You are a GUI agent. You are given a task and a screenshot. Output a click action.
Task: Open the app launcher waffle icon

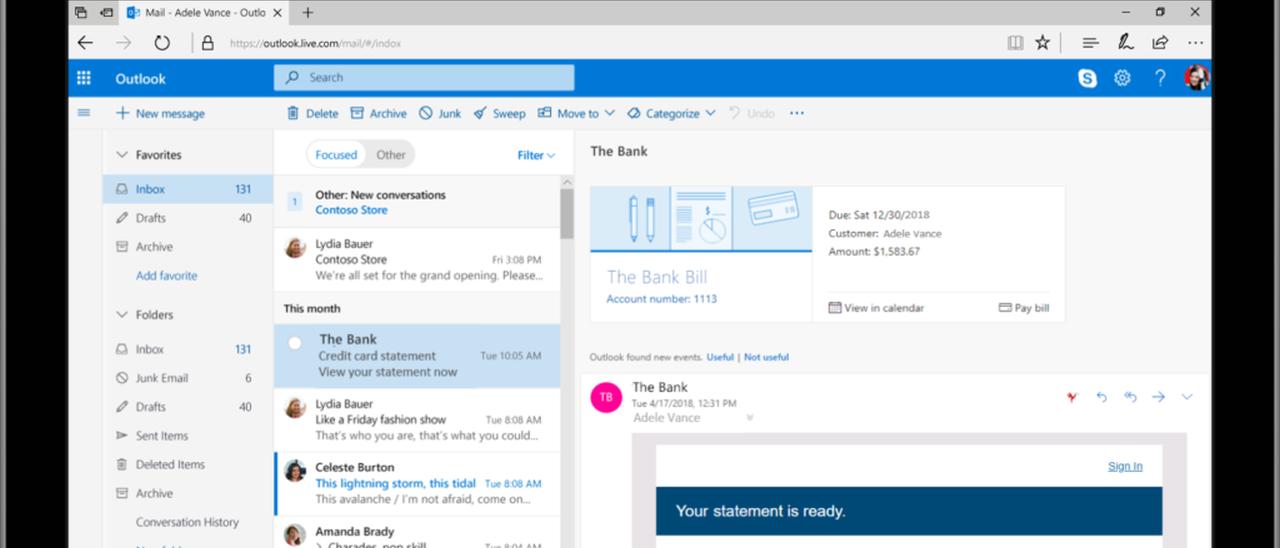[x=84, y=78]
